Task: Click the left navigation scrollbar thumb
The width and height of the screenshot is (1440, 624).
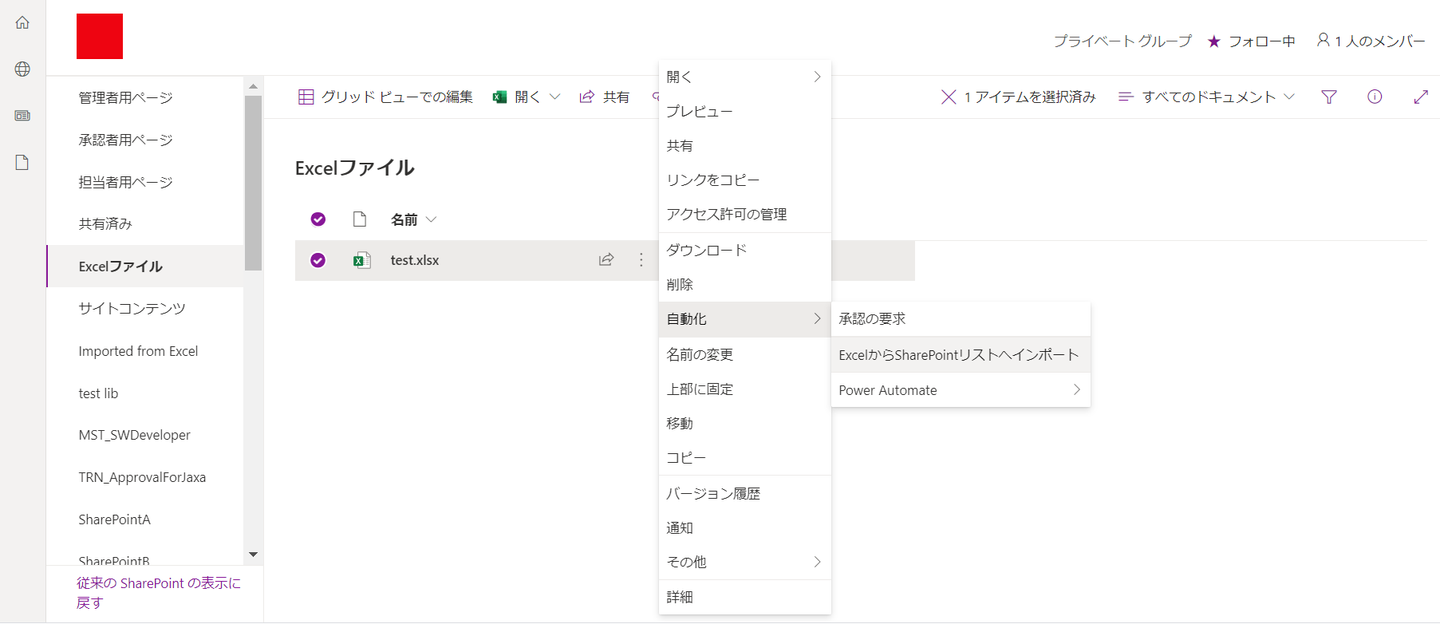Action: [253, 180]
